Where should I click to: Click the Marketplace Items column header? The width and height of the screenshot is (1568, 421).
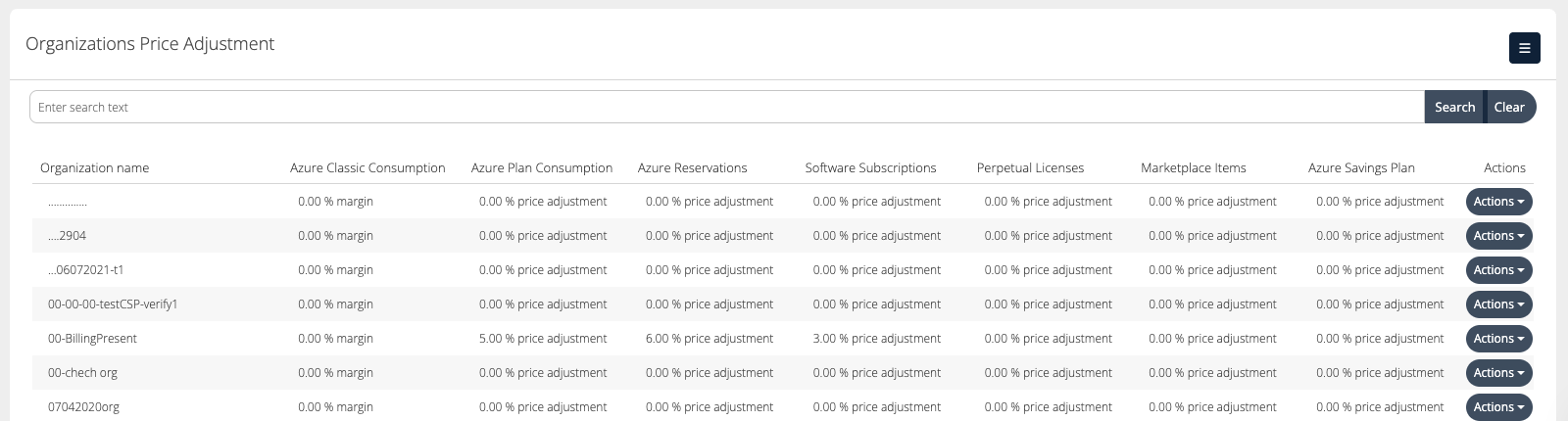pyautogui.click(x=1193, y=168)
